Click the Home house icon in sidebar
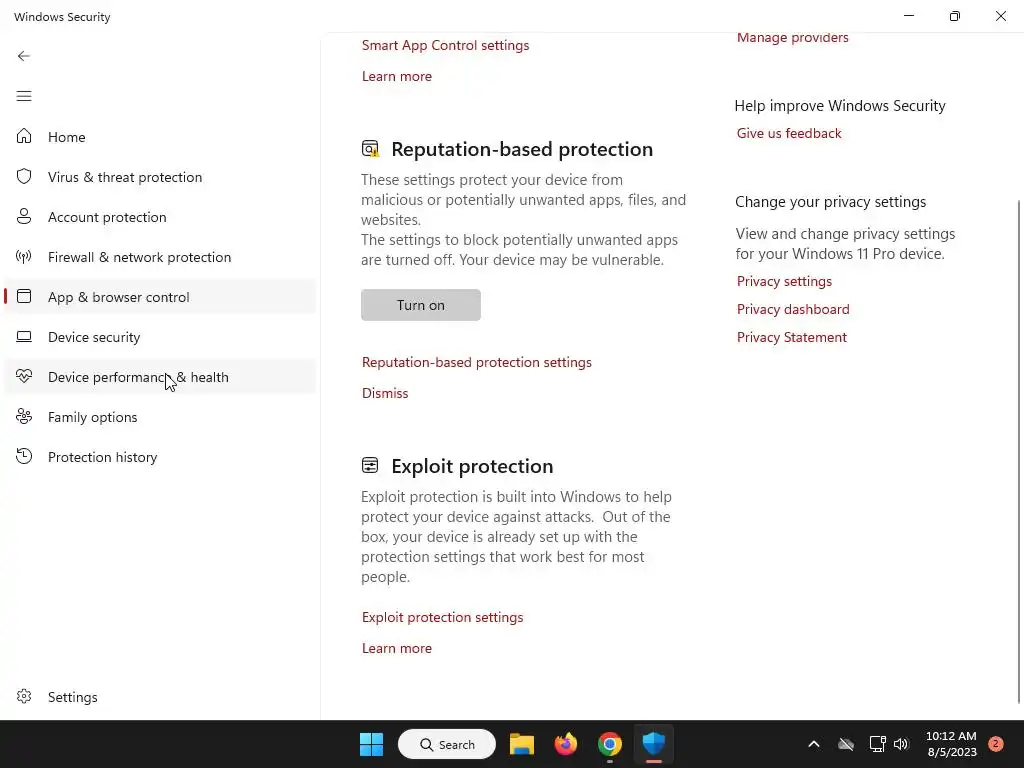Screen dimensions: 1024x768 (24, 136)
